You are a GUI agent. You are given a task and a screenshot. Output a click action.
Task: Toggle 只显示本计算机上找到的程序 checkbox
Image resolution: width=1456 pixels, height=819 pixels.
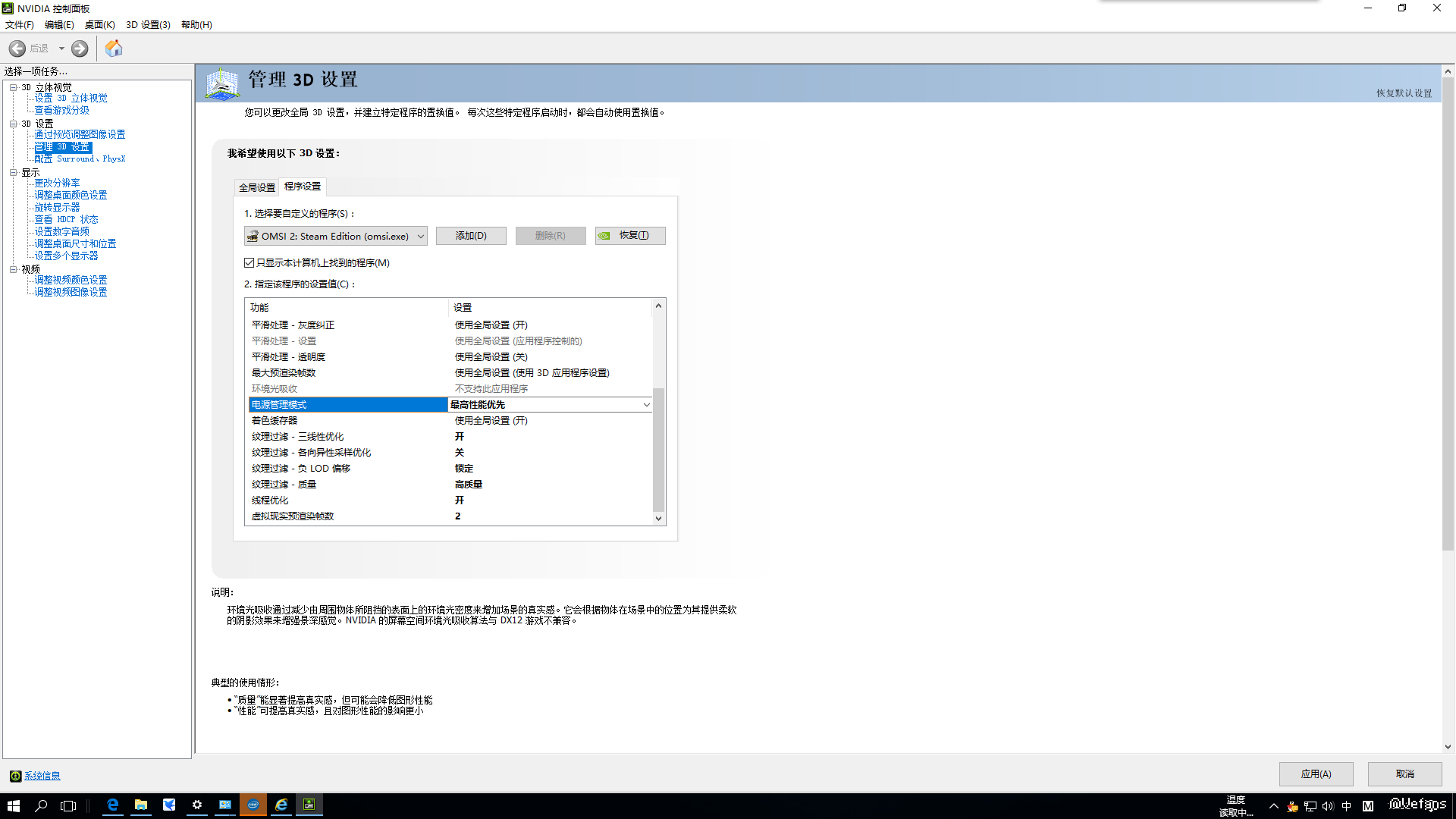click(249, 262)
